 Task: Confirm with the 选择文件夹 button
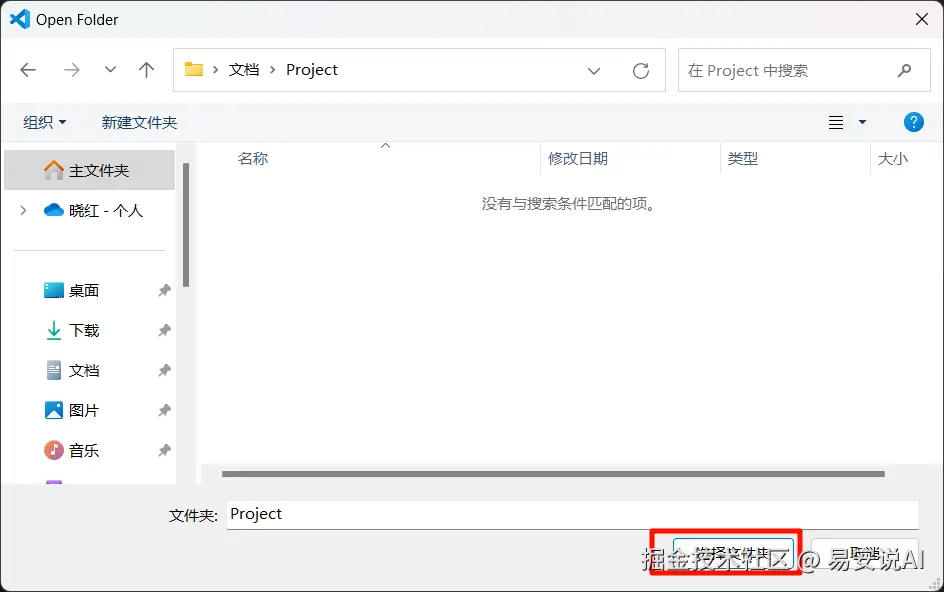click(x=733, y=552)
